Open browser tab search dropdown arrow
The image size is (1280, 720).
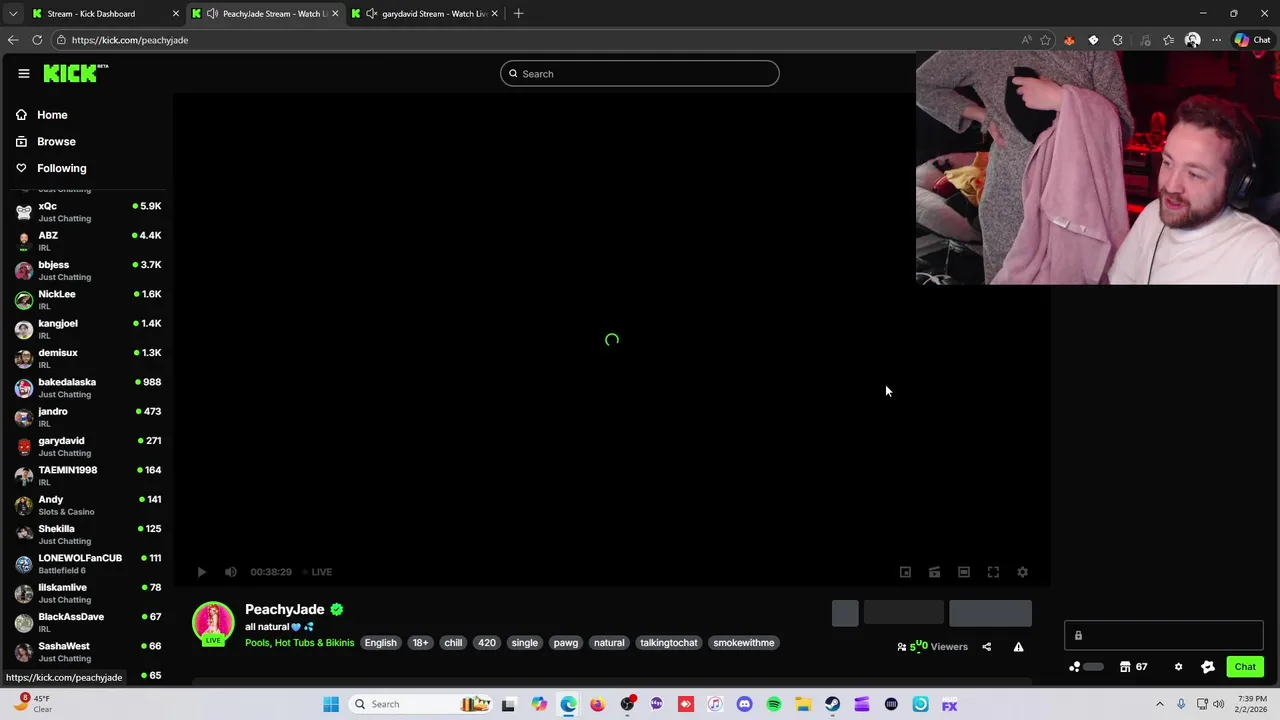(x=12, y=13)
